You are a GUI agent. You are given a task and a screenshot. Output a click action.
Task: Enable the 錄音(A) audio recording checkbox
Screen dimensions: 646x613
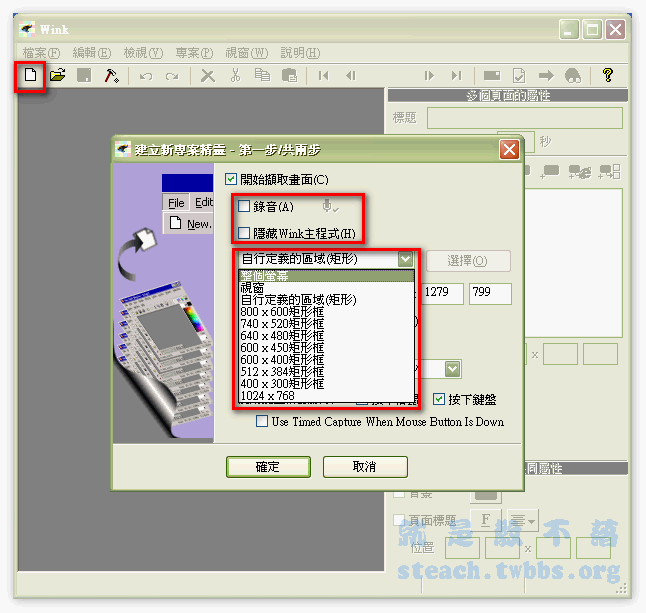[x=245, y=207]
